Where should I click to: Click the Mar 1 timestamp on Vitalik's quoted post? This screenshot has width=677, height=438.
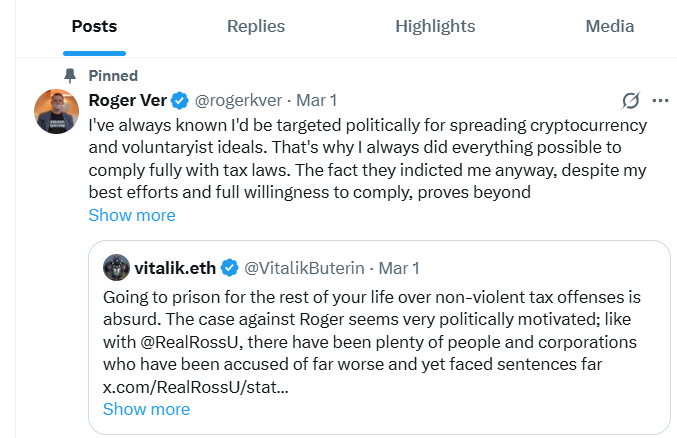(400, 267)
